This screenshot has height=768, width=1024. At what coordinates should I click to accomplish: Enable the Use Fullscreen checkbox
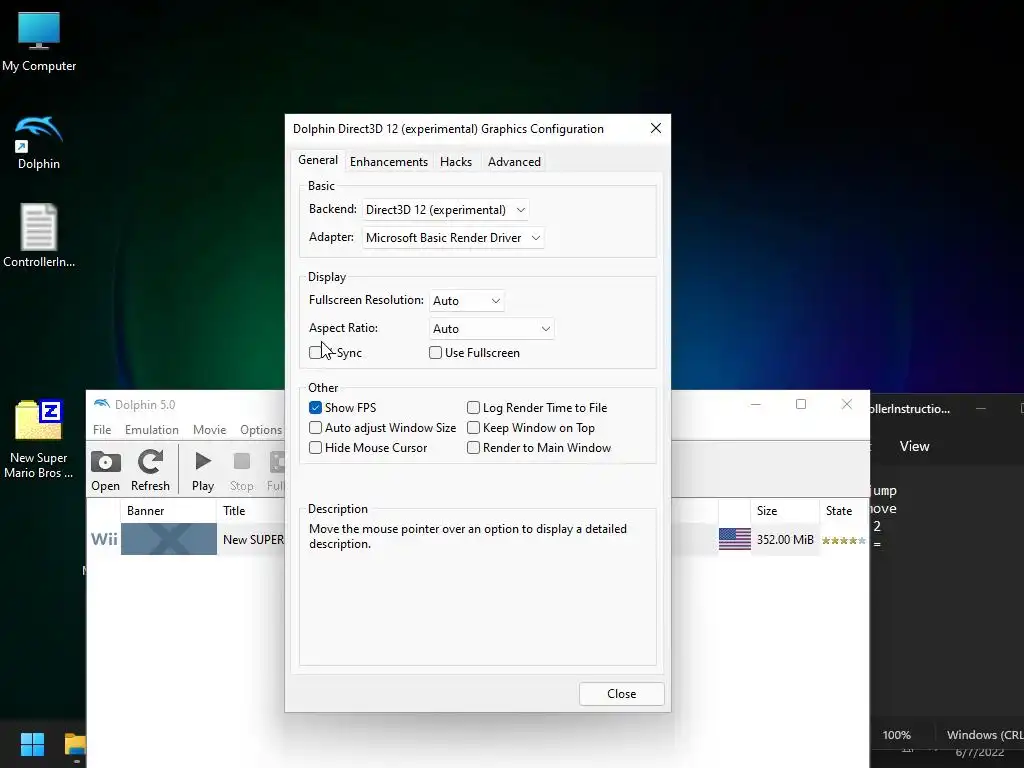click(436, 353)
